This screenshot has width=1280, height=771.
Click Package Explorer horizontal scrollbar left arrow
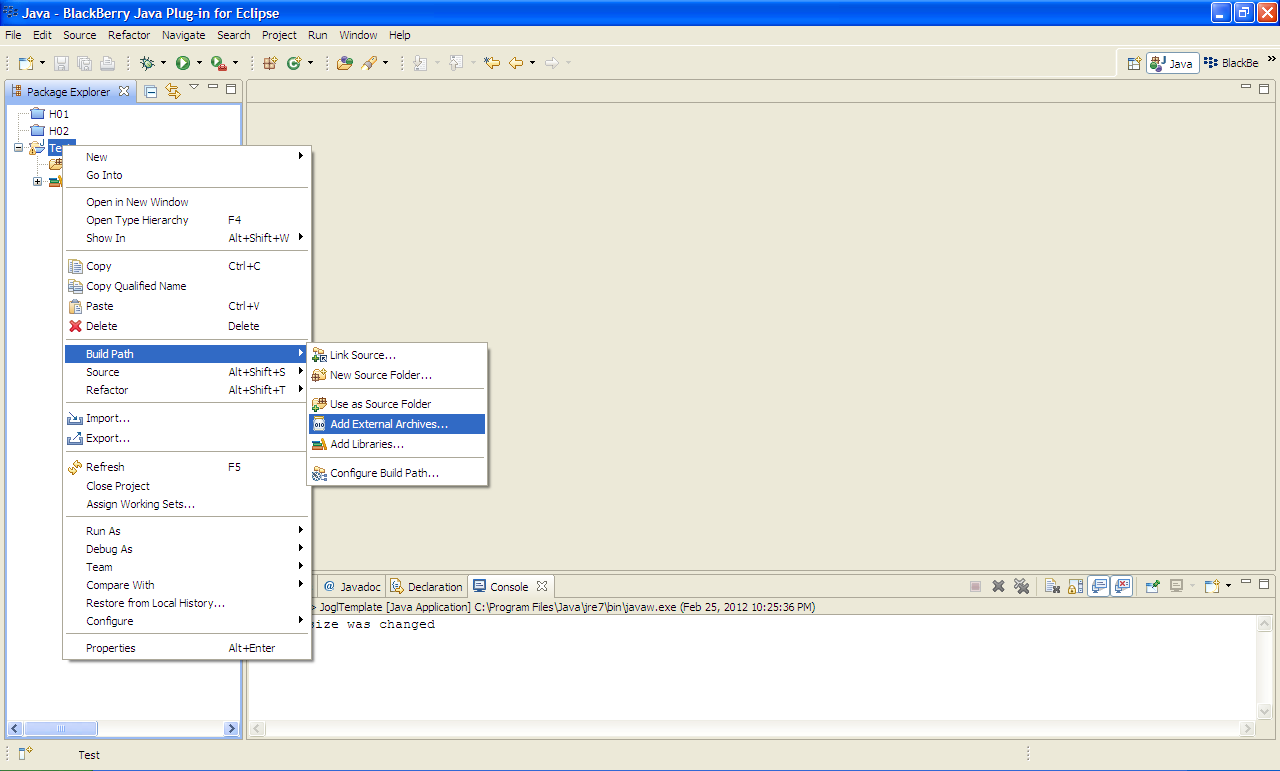(14, 729)
